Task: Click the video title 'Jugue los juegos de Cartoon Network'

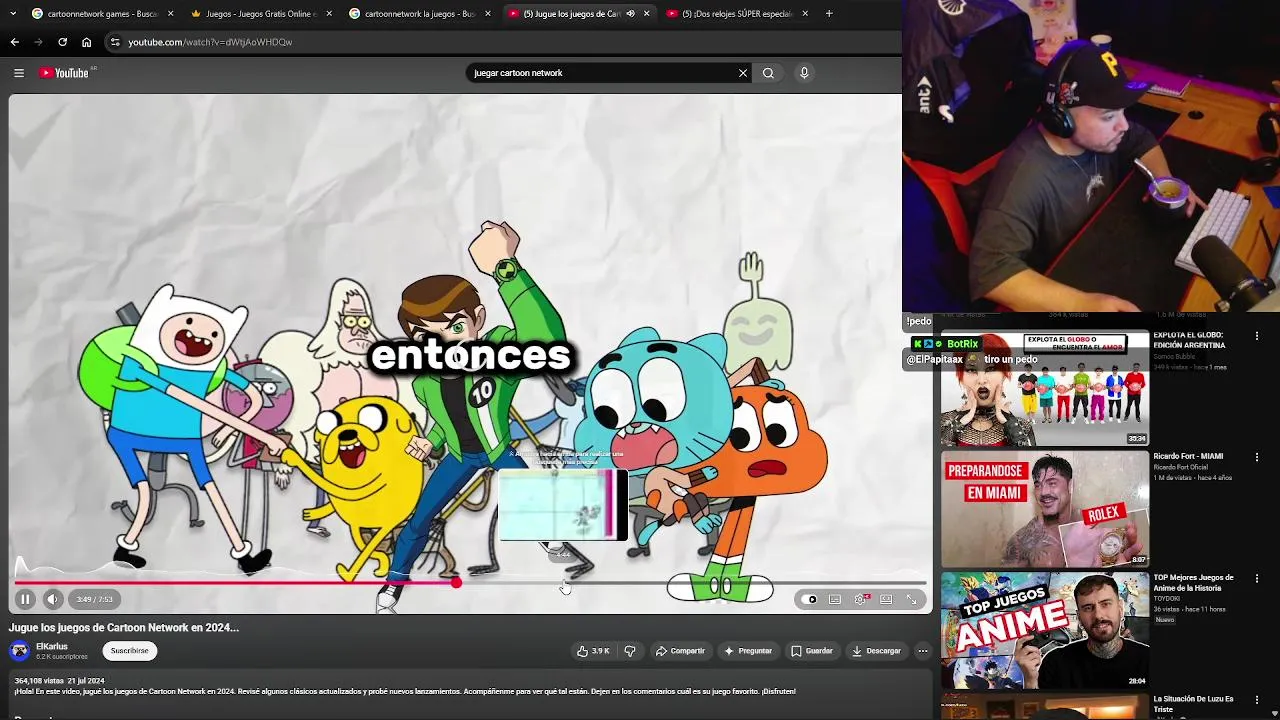Action: click(124, 628)
